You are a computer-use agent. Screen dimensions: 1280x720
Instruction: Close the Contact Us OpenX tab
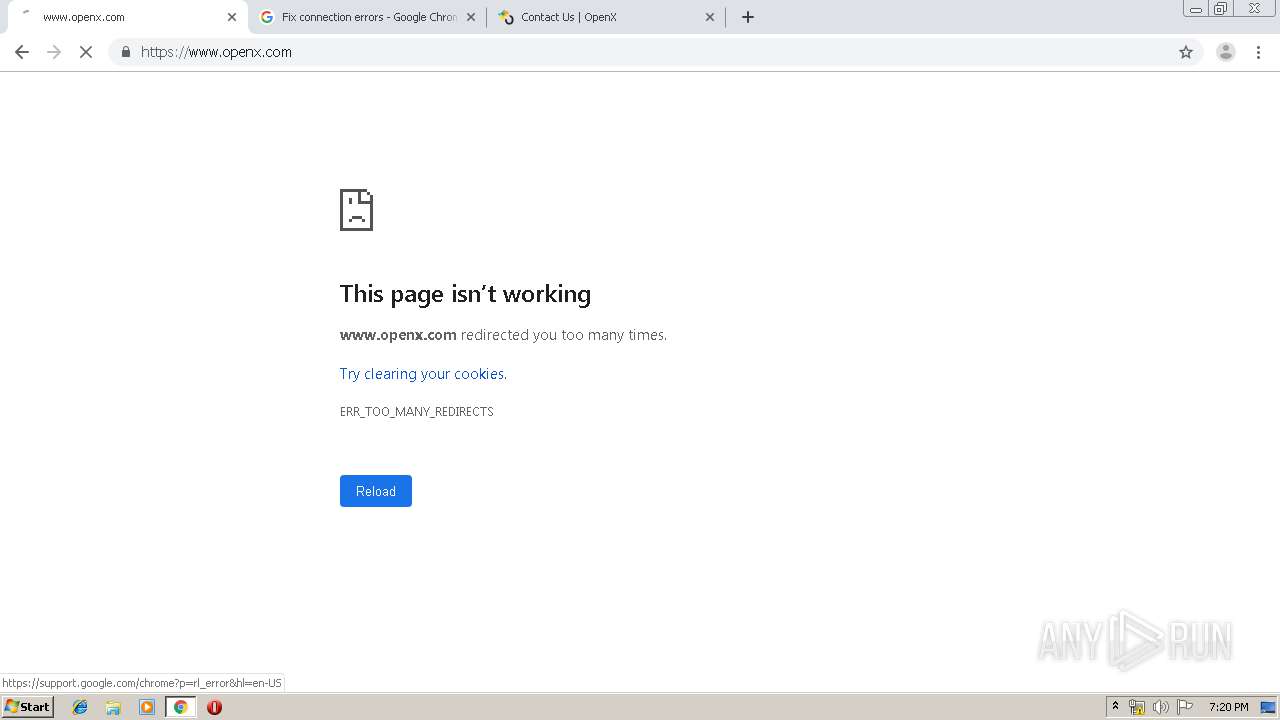710,17
